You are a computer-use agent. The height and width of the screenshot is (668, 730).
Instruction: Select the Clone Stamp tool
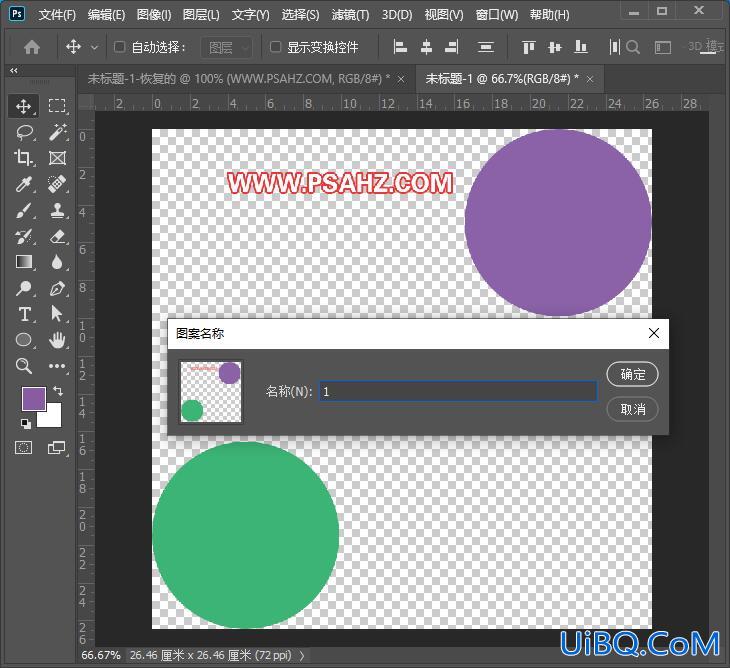57,210
